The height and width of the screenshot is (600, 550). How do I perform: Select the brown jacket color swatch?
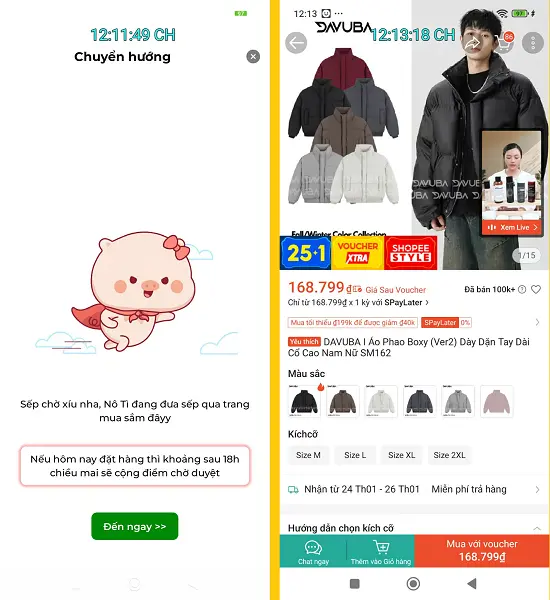(x=343, y=401)
